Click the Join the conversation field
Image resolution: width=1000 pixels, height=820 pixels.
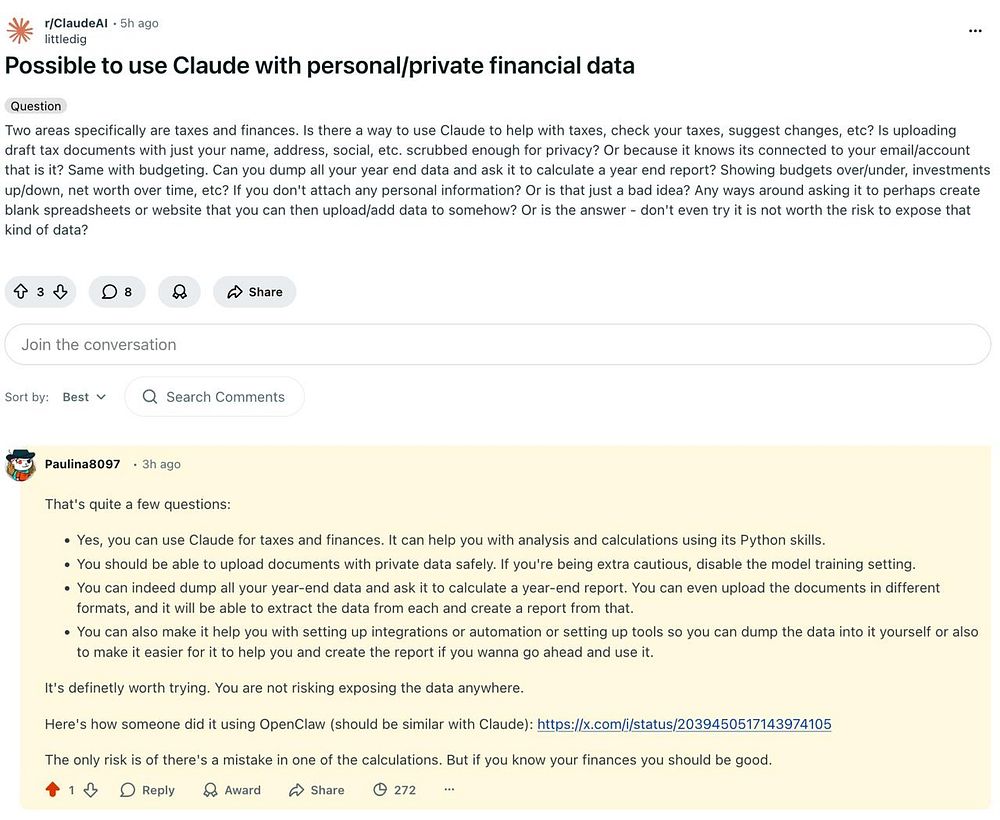[x=497, y=345]
